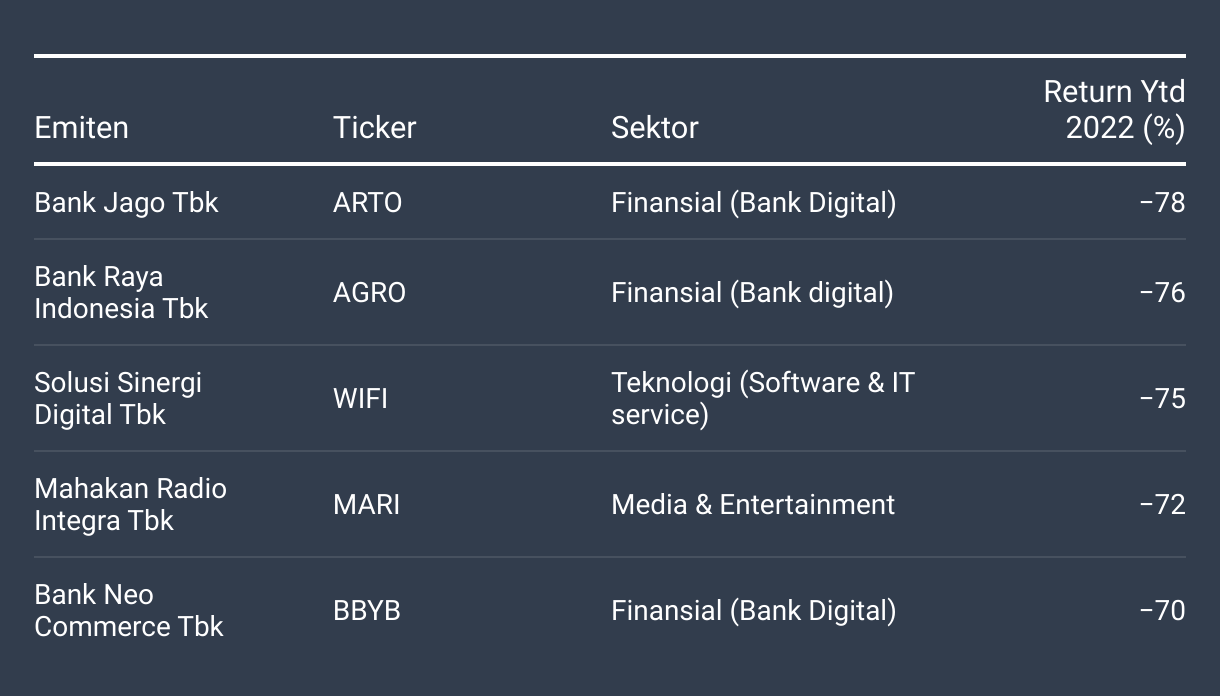Select the Emiten column header
The width and height of the screenshot is (1220, 696).
tap(81, 128)
